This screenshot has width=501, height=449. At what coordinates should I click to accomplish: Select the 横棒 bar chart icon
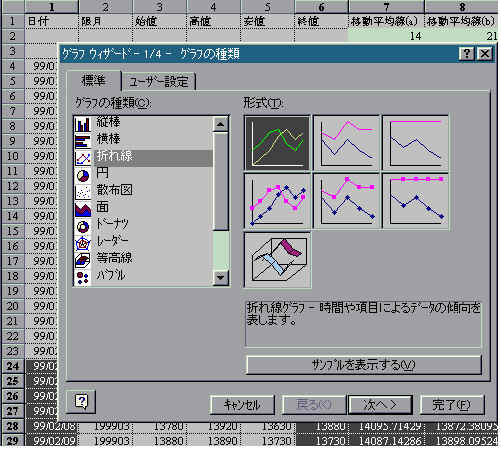(83, 141)
